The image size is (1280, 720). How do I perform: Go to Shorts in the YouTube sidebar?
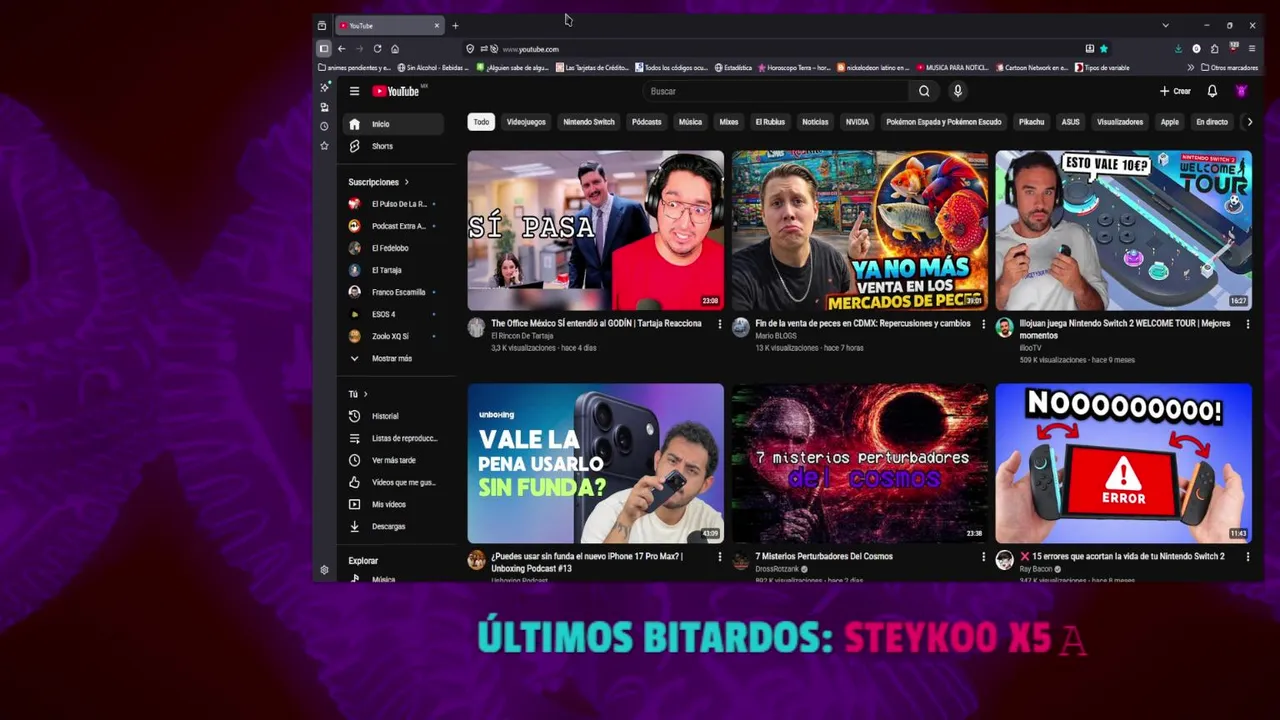click(395, 146)
